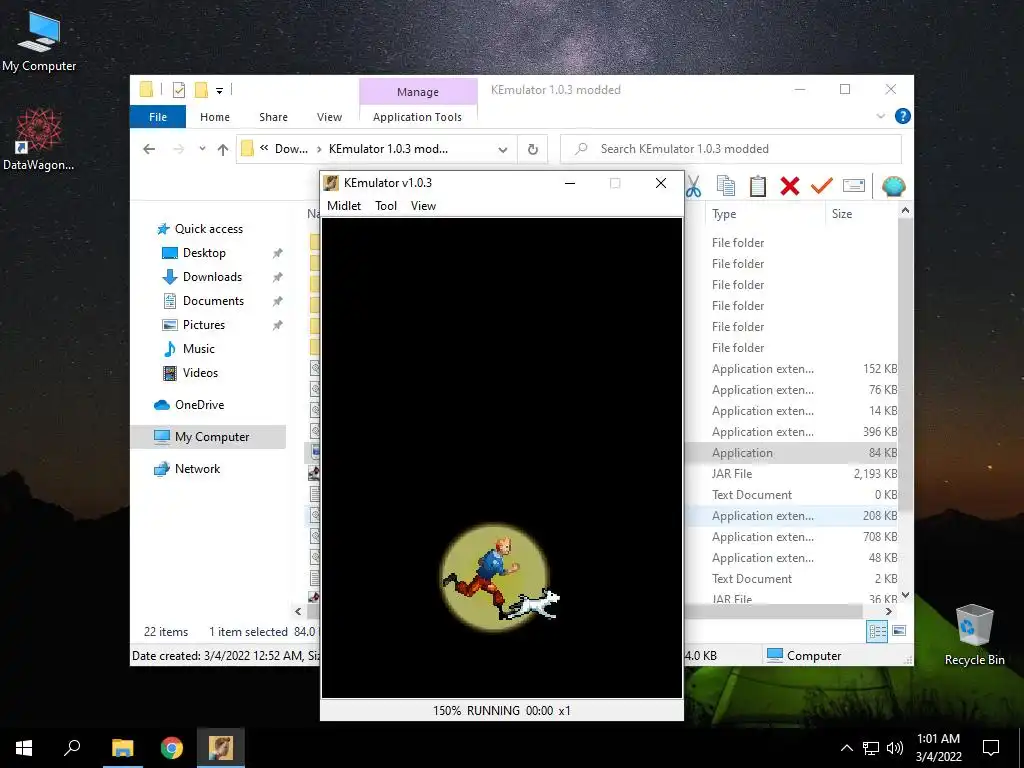Open the View menu in KEmulator
1024x768 pixels.
[x=423, y=206]
